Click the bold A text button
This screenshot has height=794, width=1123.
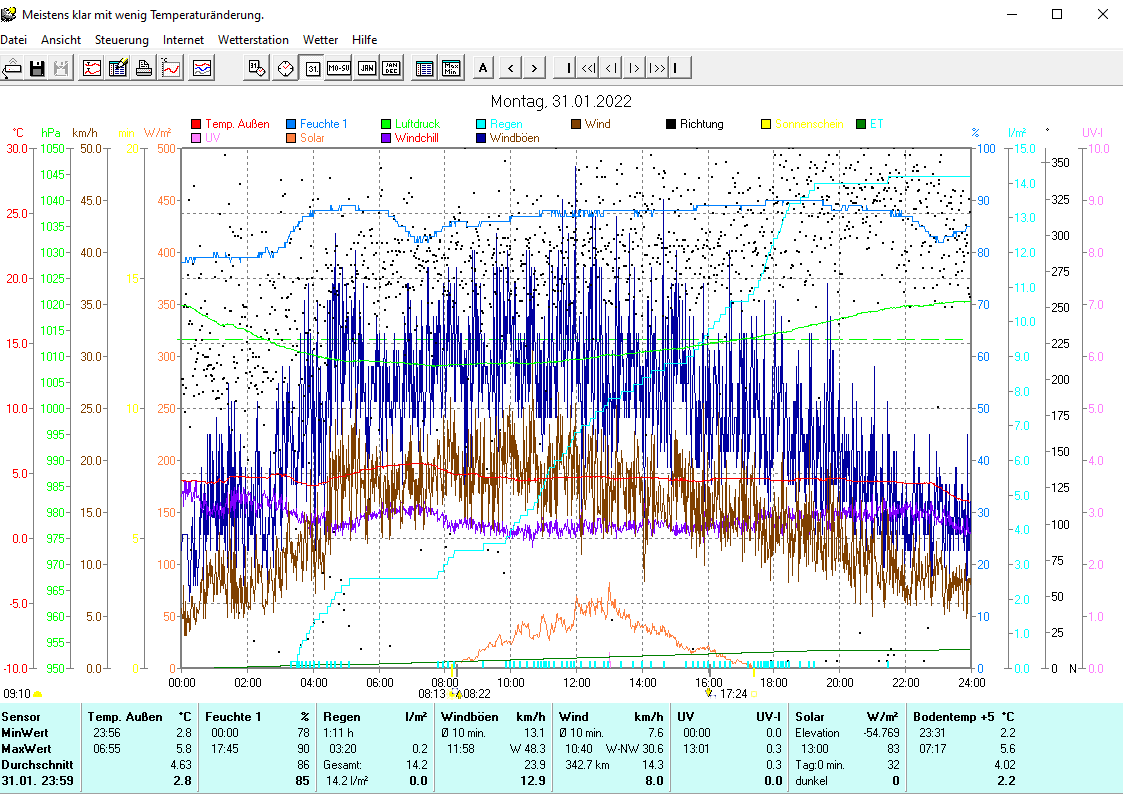click(483, 68)
